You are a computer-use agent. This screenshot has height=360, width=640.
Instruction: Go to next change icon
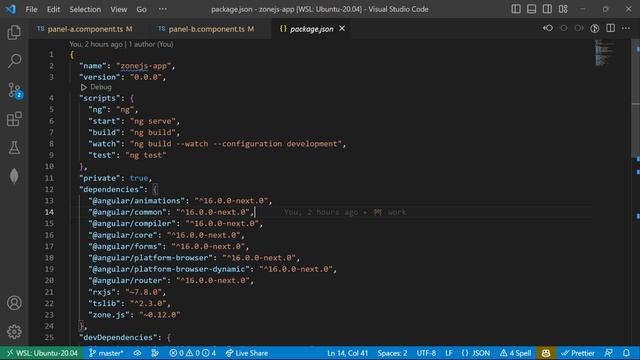pyautogui.click(x=579, y=28)
